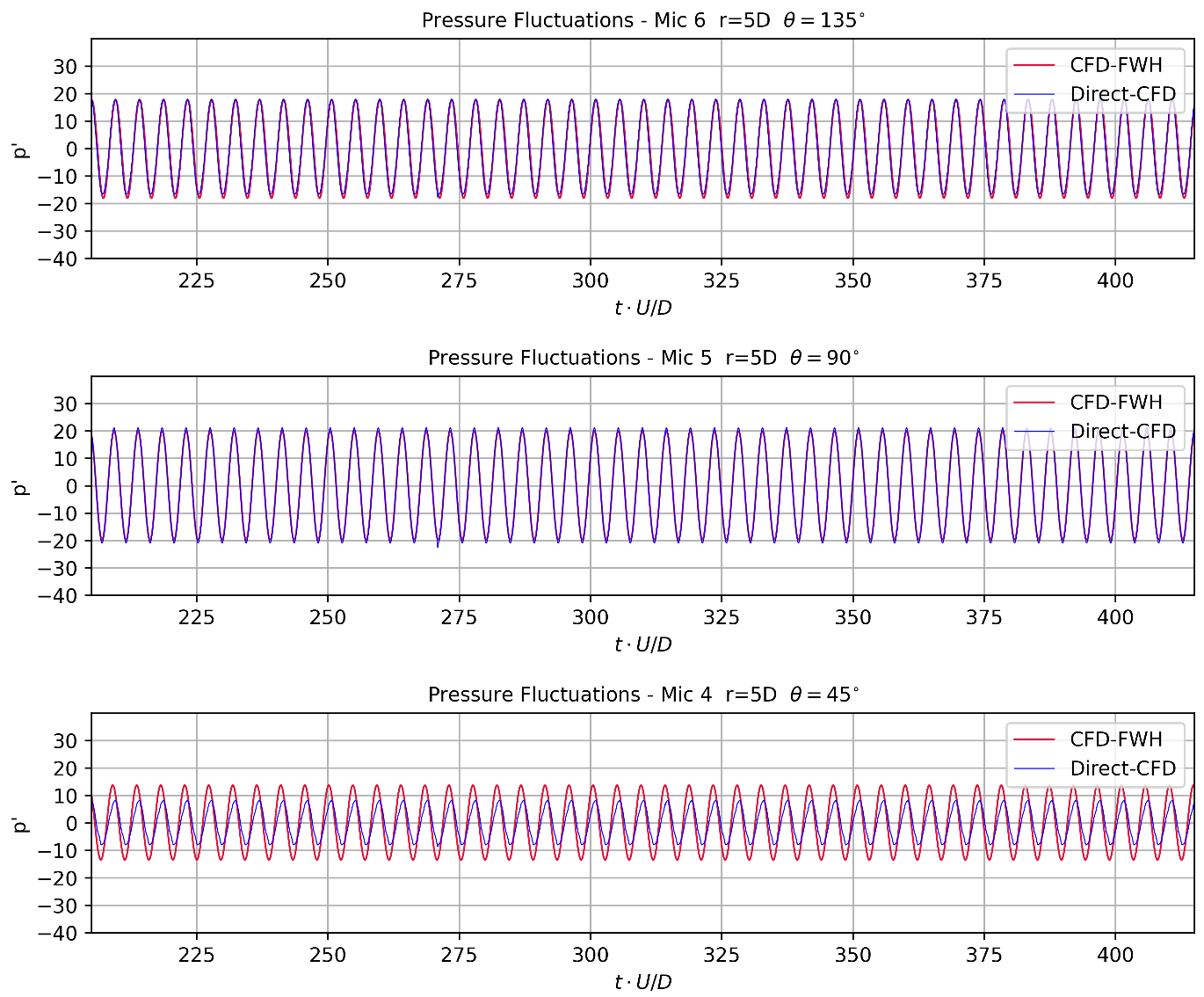Click the p' y-axis label of Mic 4 plot
1204x997 pixels.
click(20, 824)
